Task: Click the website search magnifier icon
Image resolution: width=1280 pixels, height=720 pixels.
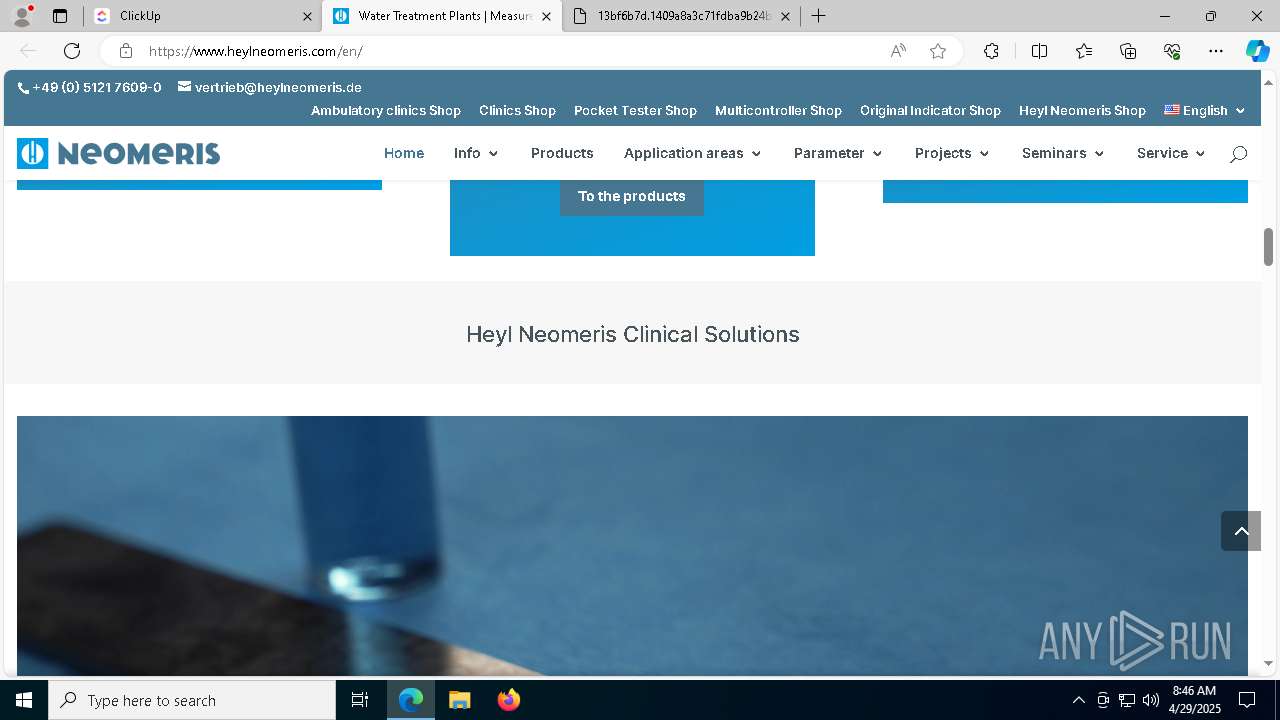Action: click(1238, 154)
